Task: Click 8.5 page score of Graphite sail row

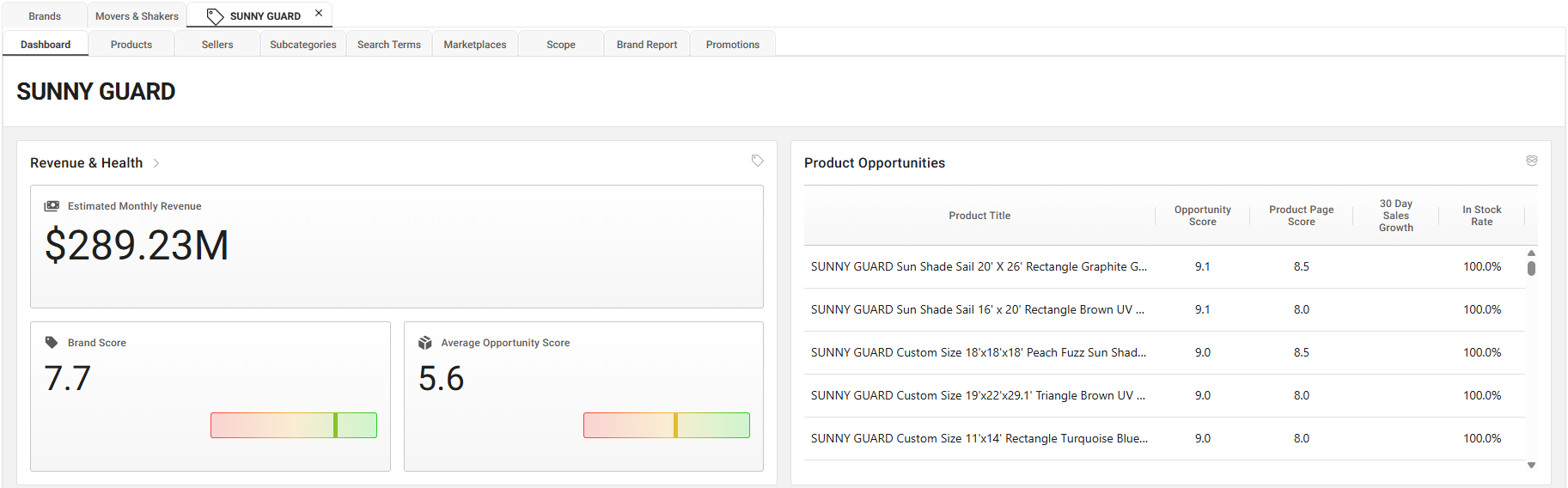Action: [x=1302, y=267]
